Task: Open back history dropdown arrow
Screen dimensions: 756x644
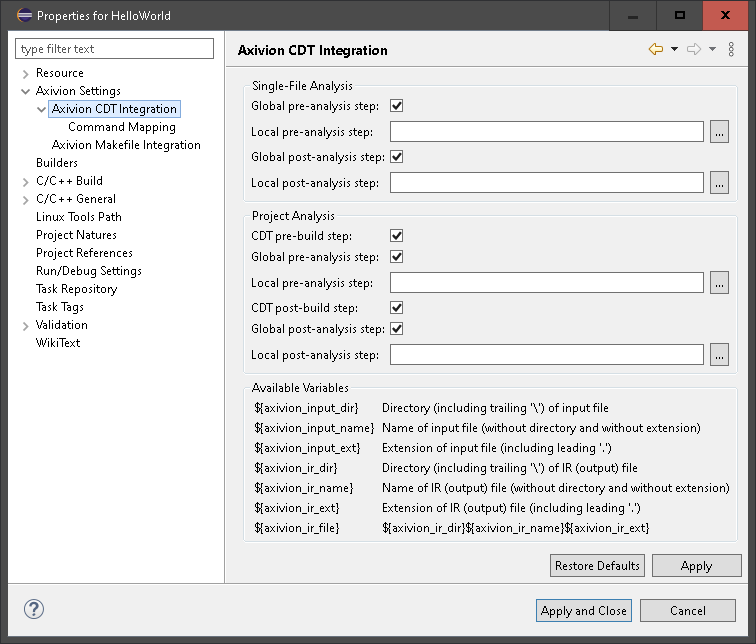Action: (x=675, y=49)
